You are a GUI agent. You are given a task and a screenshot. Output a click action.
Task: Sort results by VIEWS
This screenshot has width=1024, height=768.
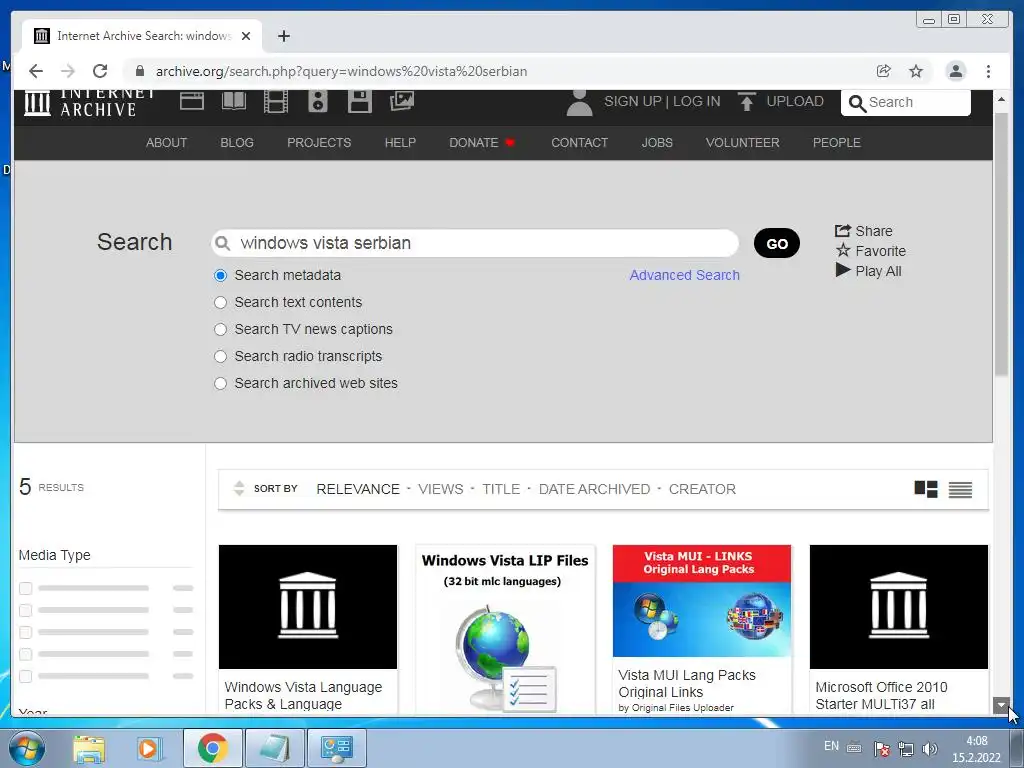441,489
